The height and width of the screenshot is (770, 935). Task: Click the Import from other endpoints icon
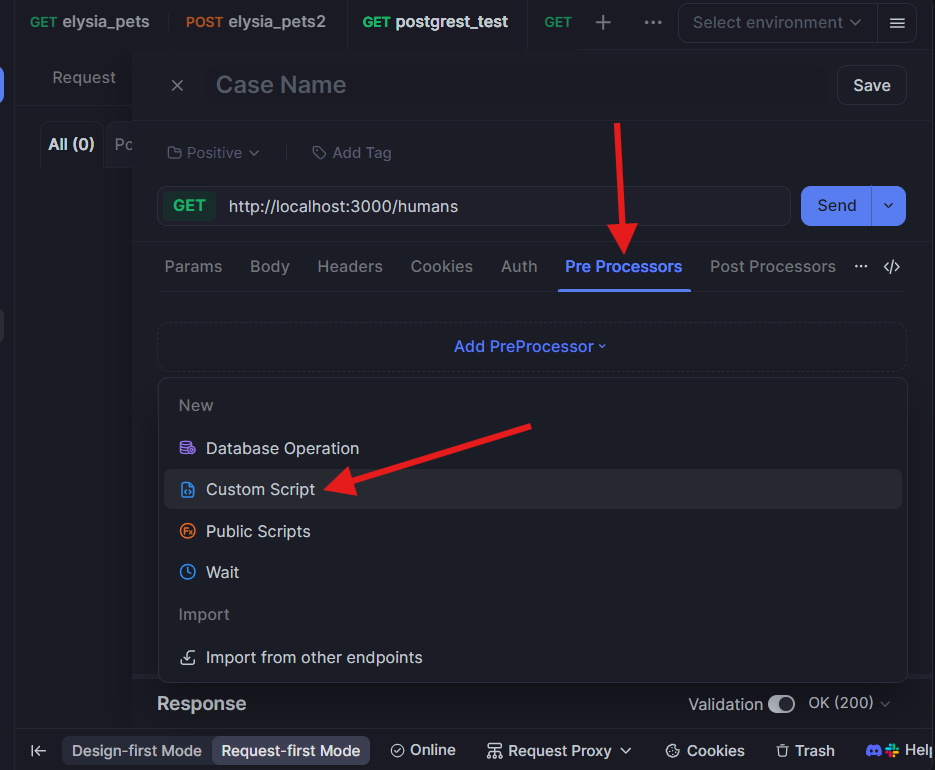[186, 657]
